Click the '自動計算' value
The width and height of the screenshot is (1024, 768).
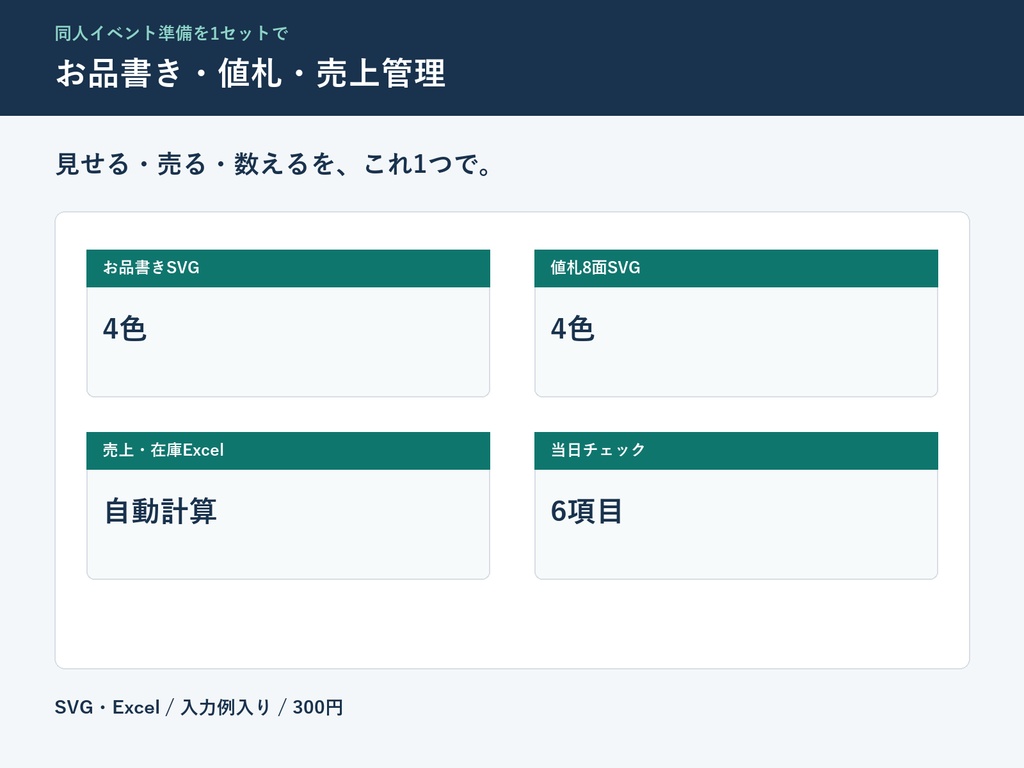[160, 511]
